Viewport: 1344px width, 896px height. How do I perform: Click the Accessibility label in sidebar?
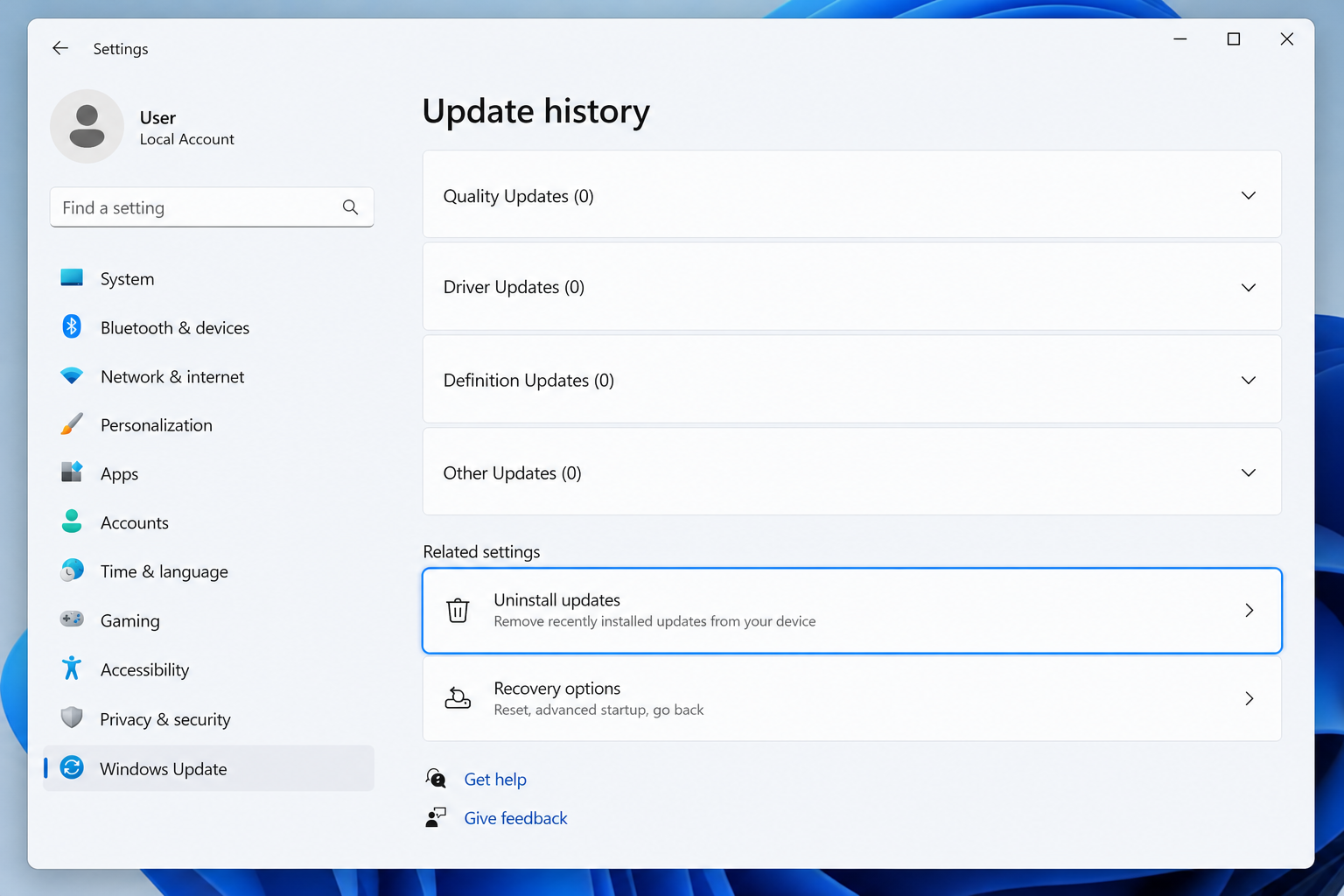(x=144, y=670)
